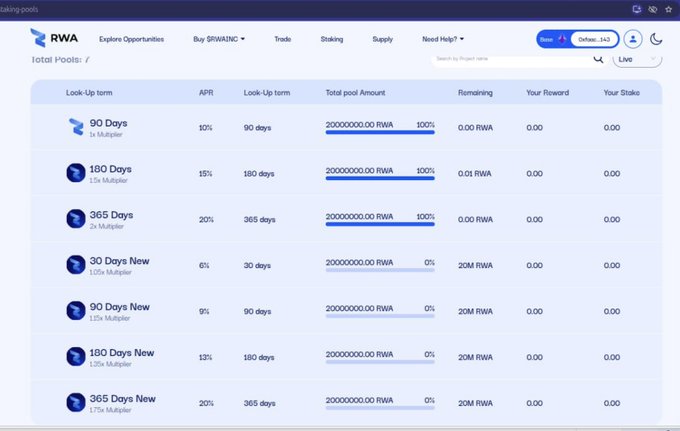Click the 90 Days pool progress bar

(380, 132)
